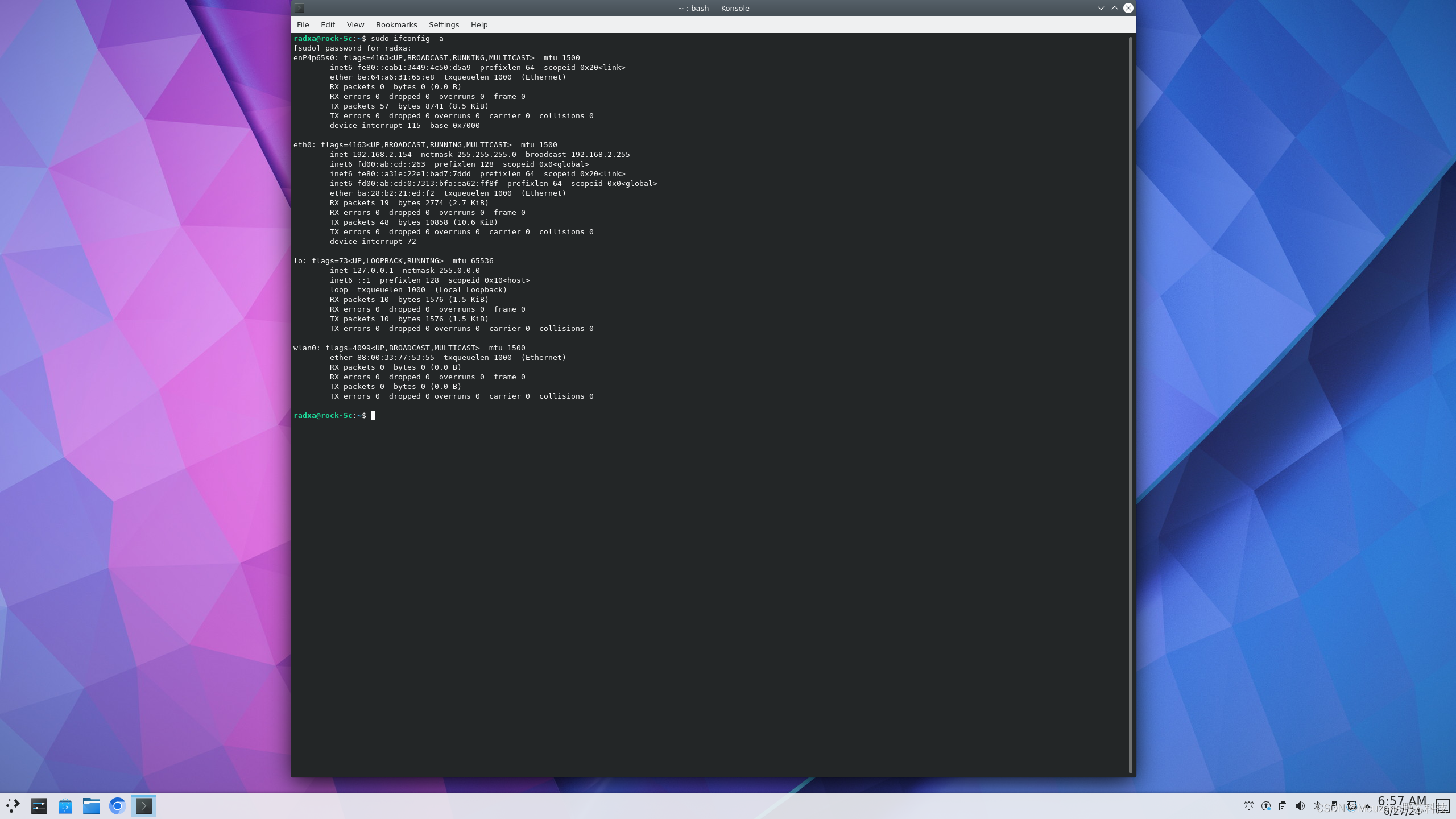
Task: Open the KDE application launcher
Action: click(13, 806)
